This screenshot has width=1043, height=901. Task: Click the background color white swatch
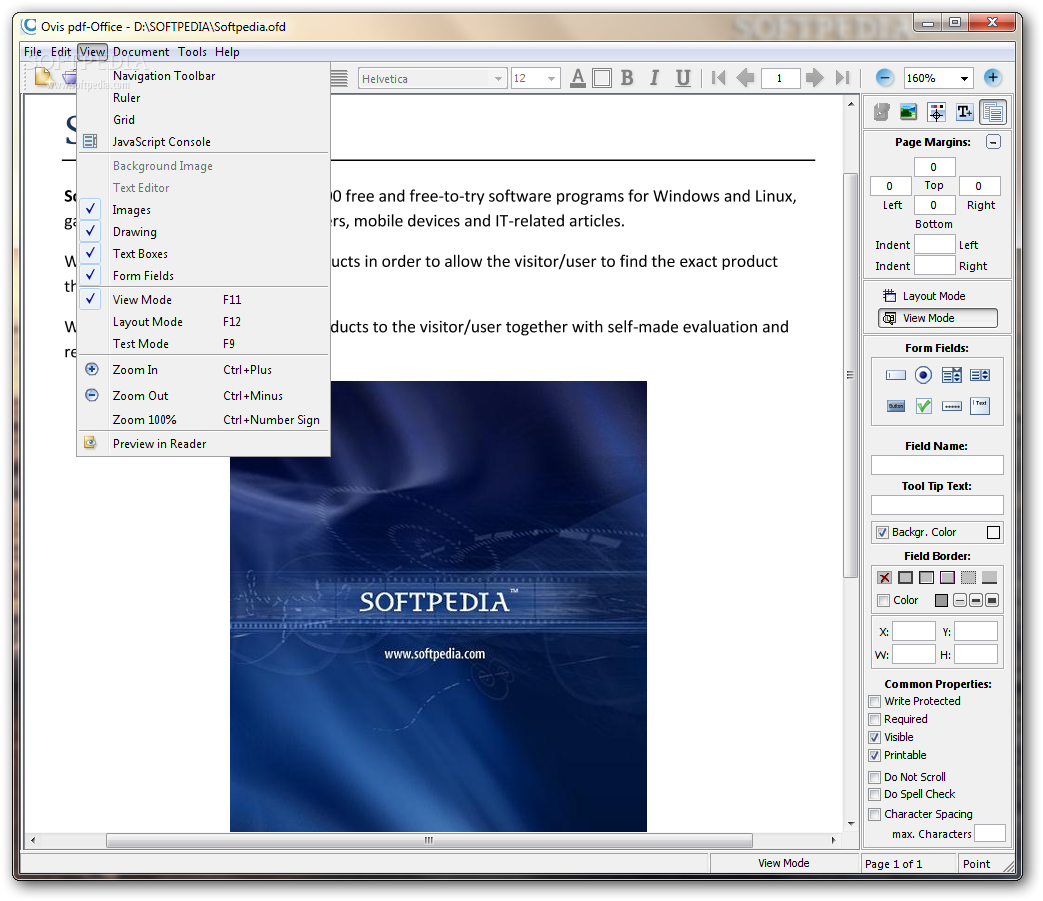click(x=993, y=533)
